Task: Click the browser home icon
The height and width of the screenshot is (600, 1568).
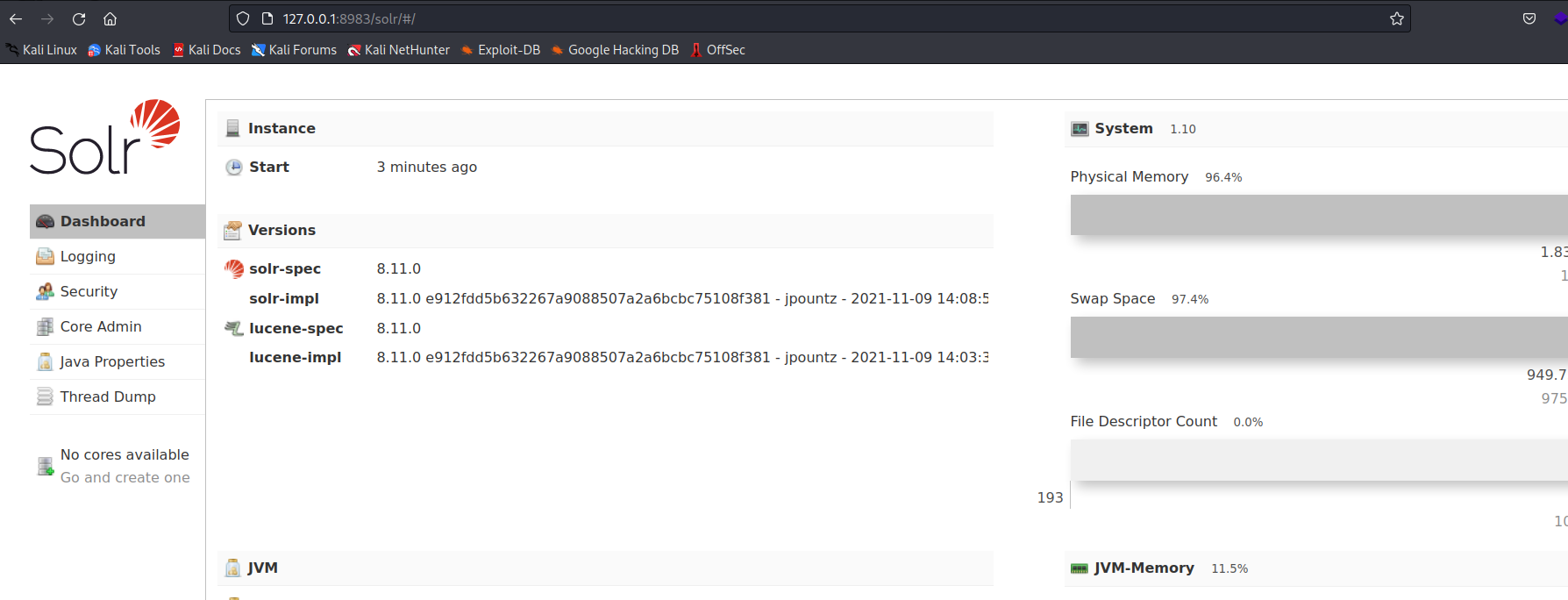Action: coord(110,18)
